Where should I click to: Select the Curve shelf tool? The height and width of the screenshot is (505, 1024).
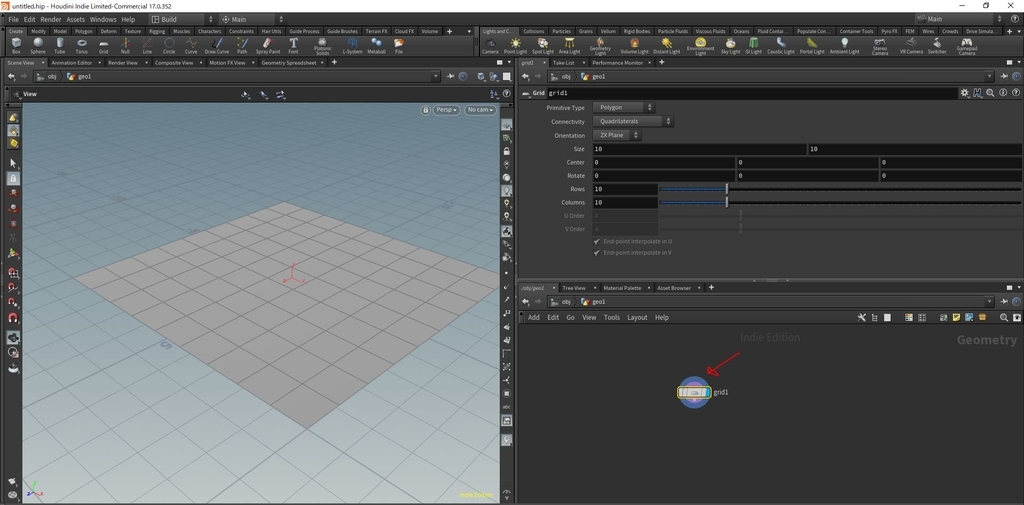191,45
